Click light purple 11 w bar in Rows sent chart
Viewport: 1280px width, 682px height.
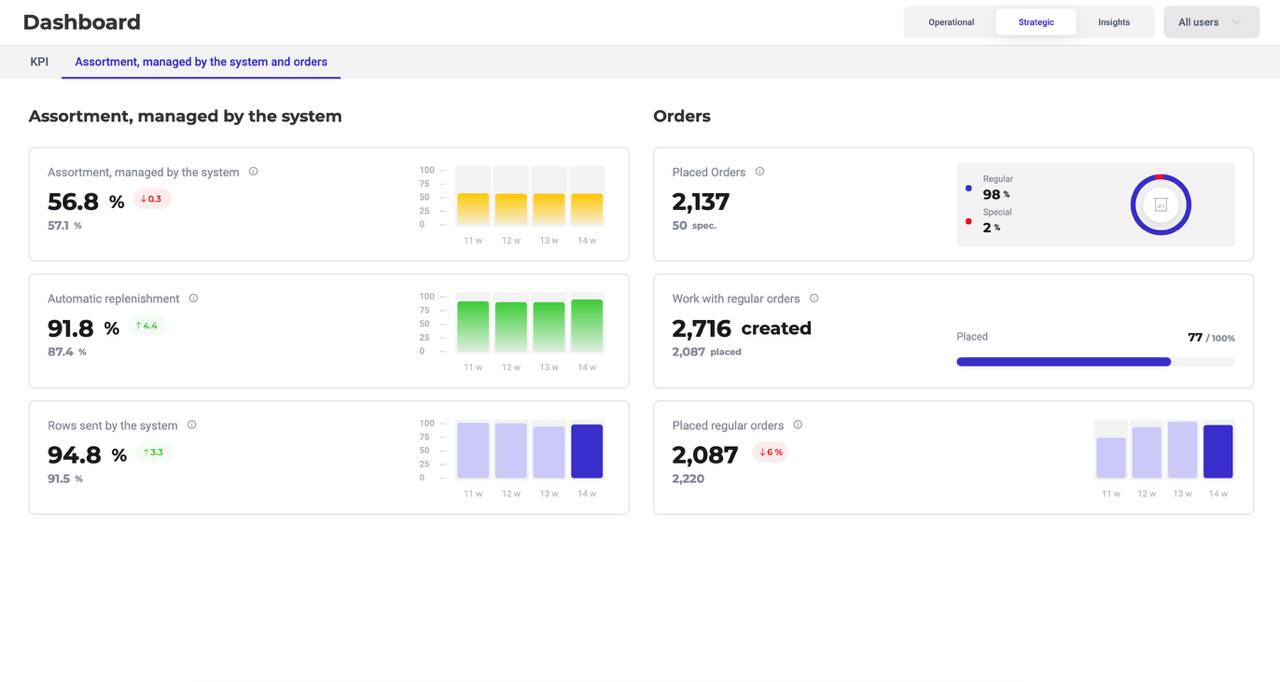pyautogui.click(x=473, y=450)
